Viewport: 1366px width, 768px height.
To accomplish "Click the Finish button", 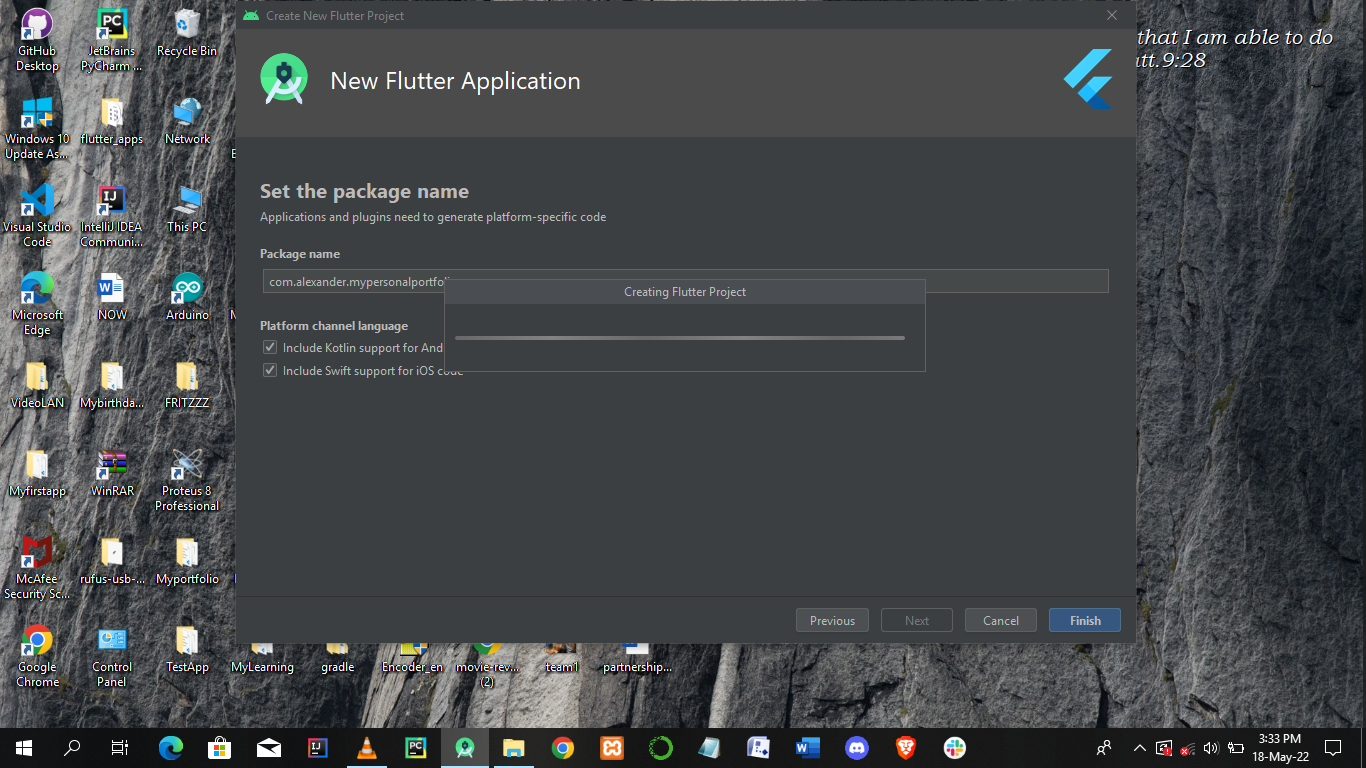I will click(1085, 620).
